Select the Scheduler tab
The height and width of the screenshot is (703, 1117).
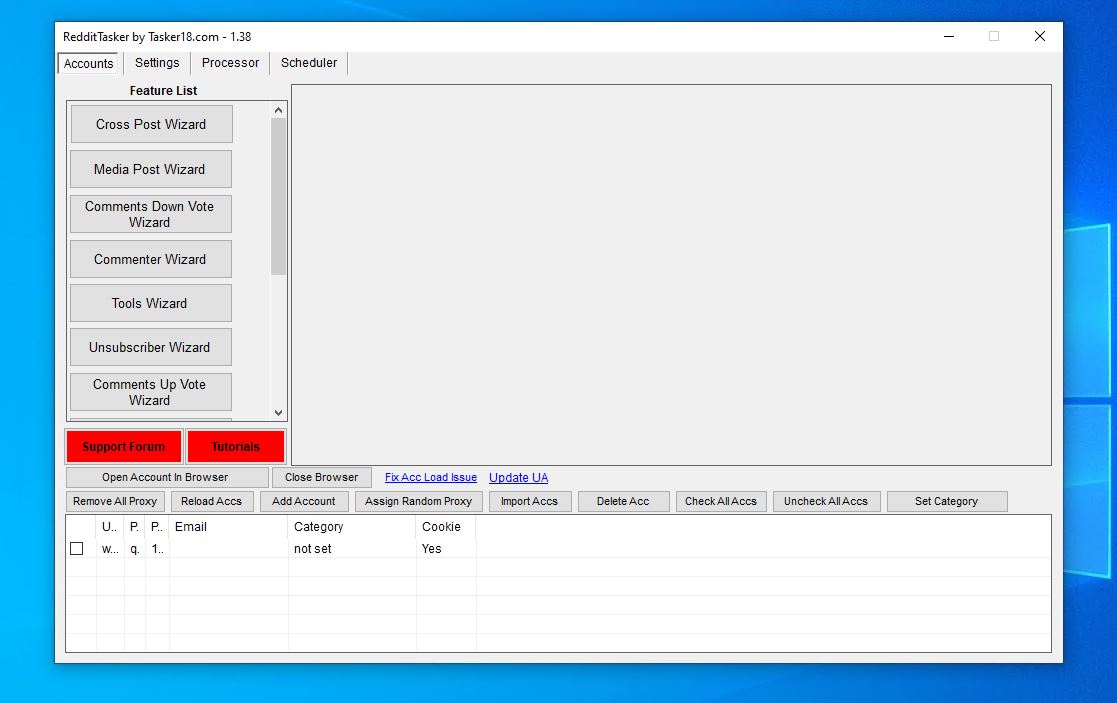308,63
